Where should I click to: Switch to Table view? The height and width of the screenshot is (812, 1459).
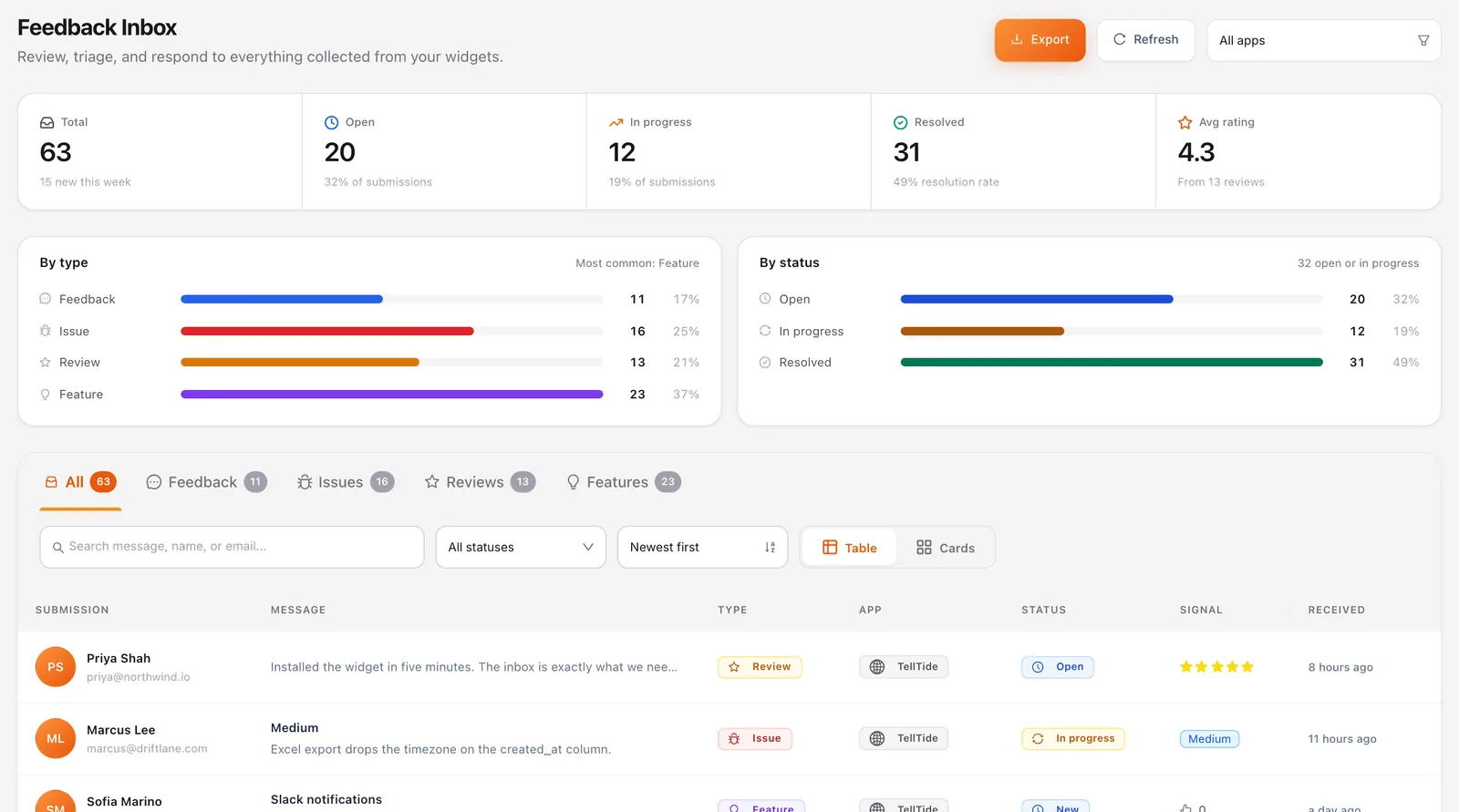(x=849, y=548)
